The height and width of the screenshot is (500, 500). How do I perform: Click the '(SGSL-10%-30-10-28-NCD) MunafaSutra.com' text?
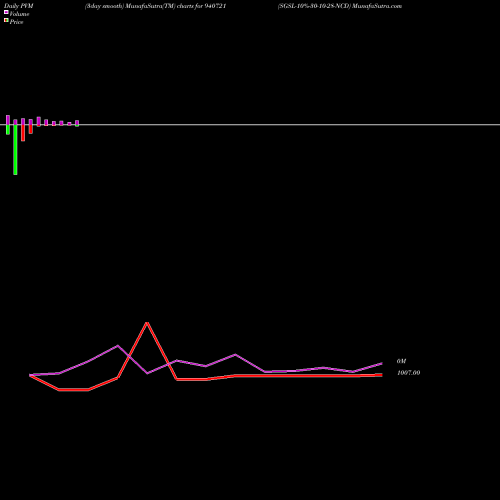tap(340, 6)
